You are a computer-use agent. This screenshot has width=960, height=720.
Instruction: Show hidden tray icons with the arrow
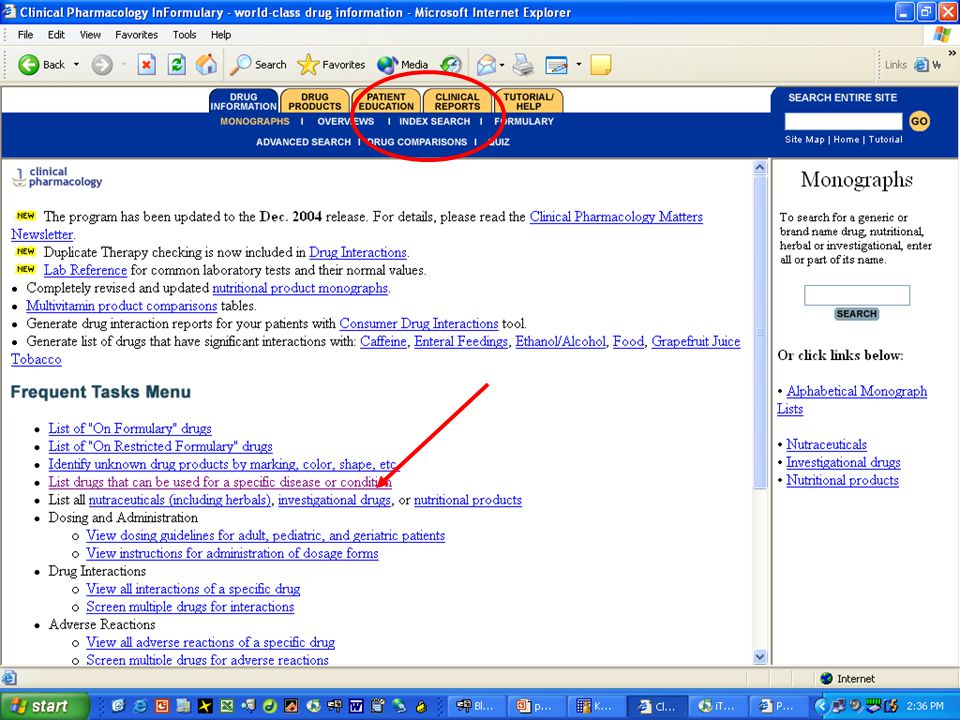tap(822, 706)
